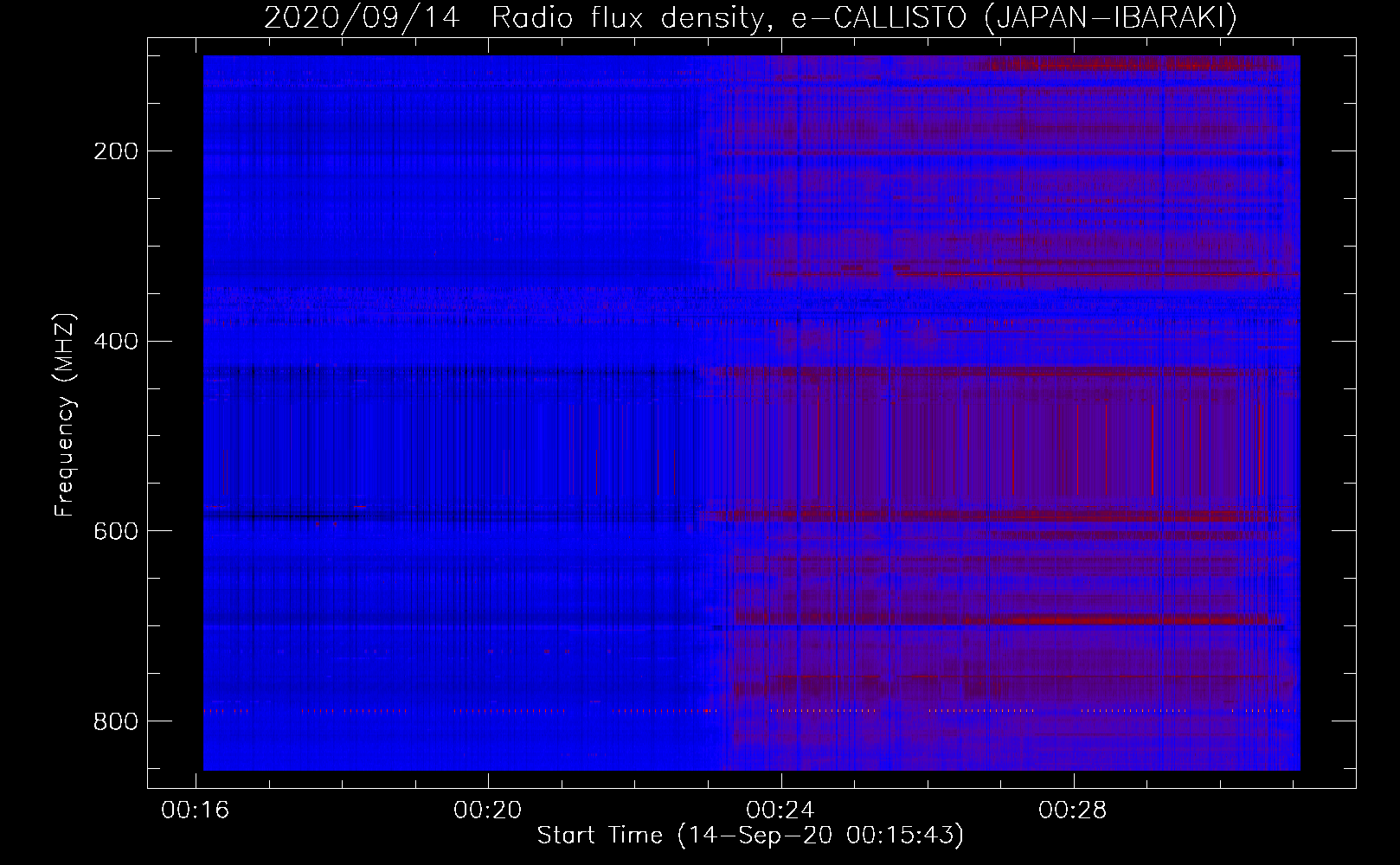Image resolution: width=1400 pixels, height=865 pixels.
Task: Click the 00:28 time tick label
Action: [x=1073, y=811]
